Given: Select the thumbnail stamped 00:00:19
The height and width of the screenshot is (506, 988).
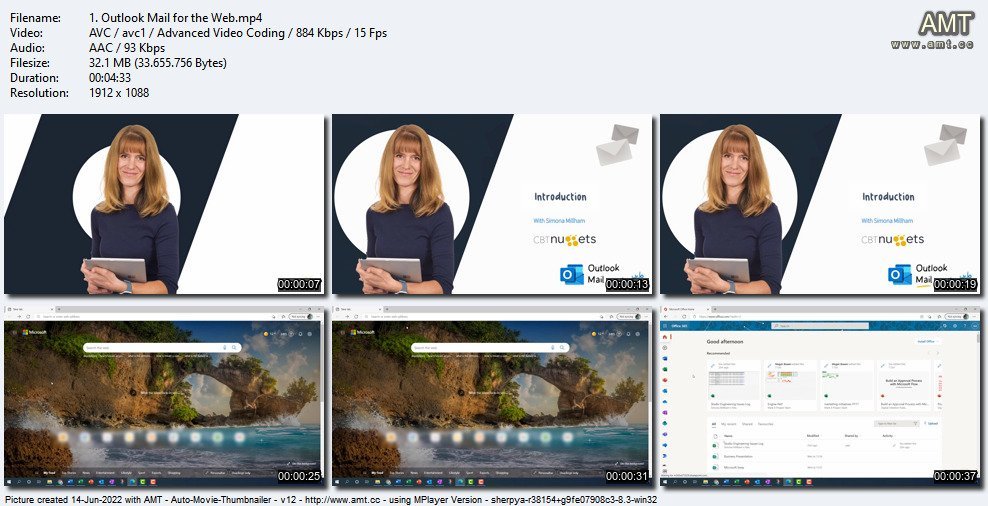Looking at the screenshot, I should click(x=820, y=204).
